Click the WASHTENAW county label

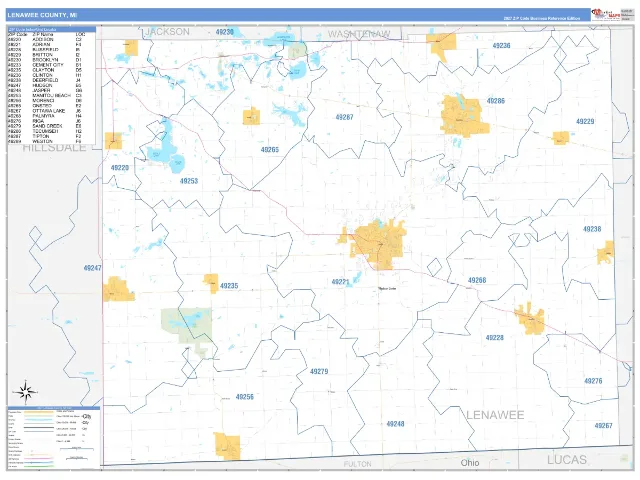click(x=359, y=34)
